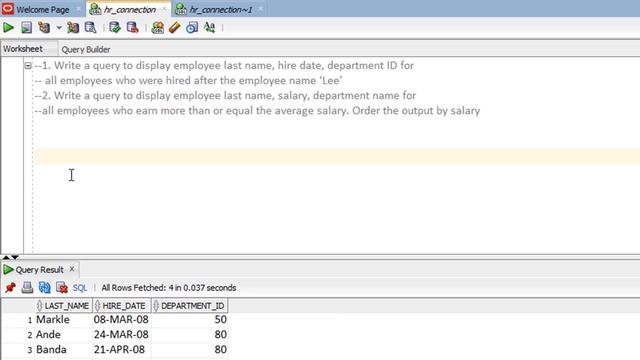
Task: Switch to the Worksheet tab
Action: point(23,49)
